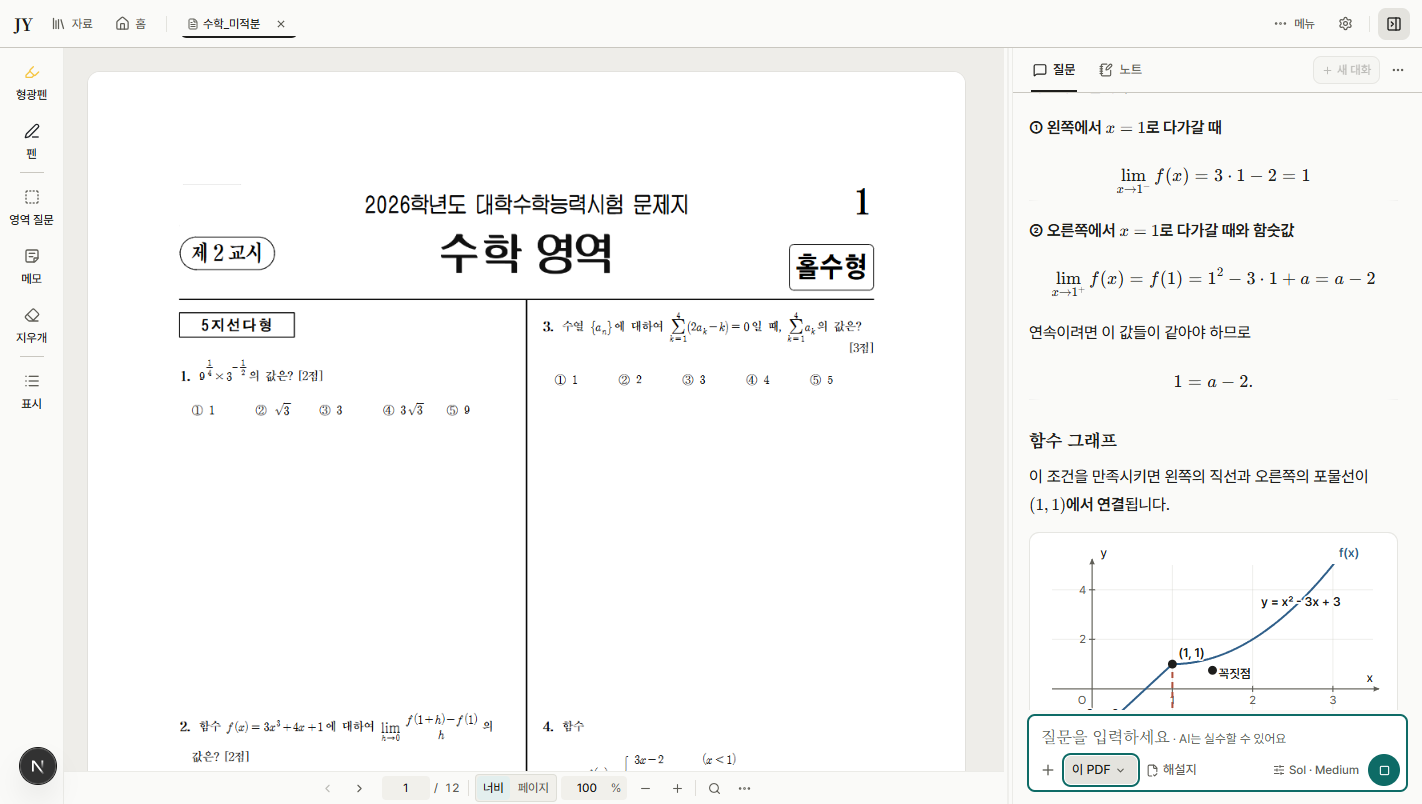
Task: Edit the page number field
Action: (406, 788)
